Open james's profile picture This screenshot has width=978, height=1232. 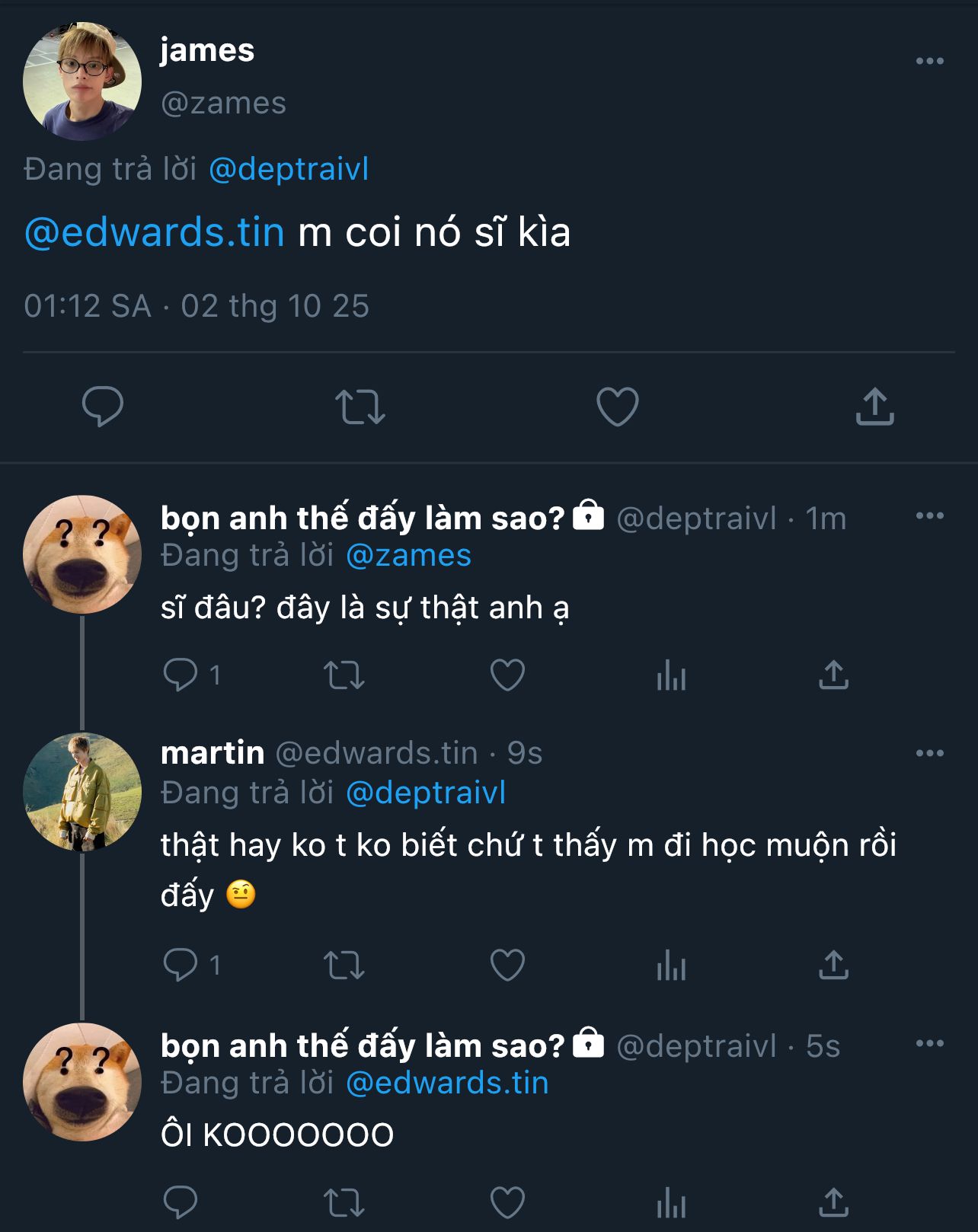point(82,81)
